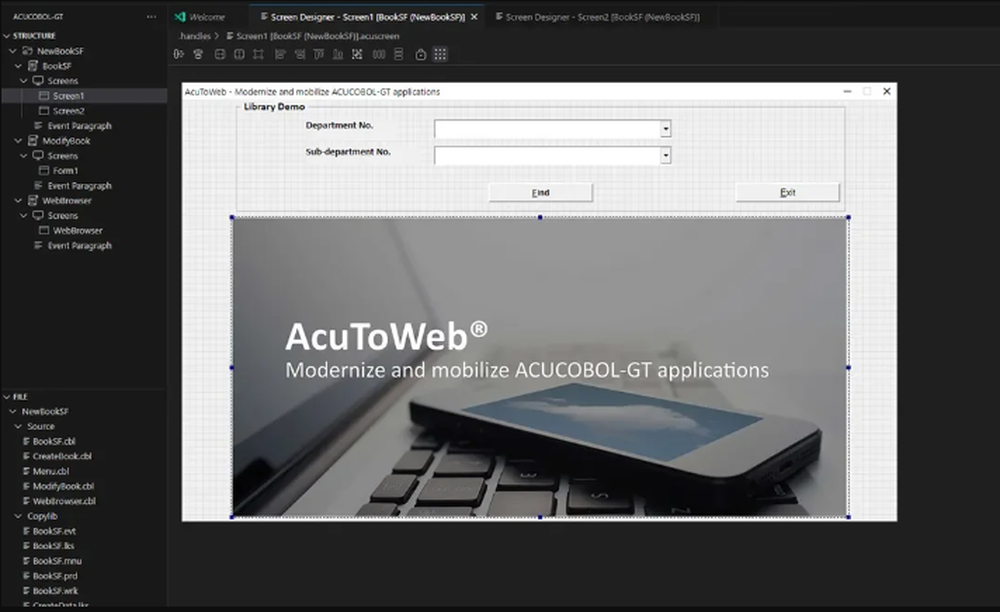Collapse the NewBookSF node in Structure
The image size is (1000, 612).
(x=13, y=50)
